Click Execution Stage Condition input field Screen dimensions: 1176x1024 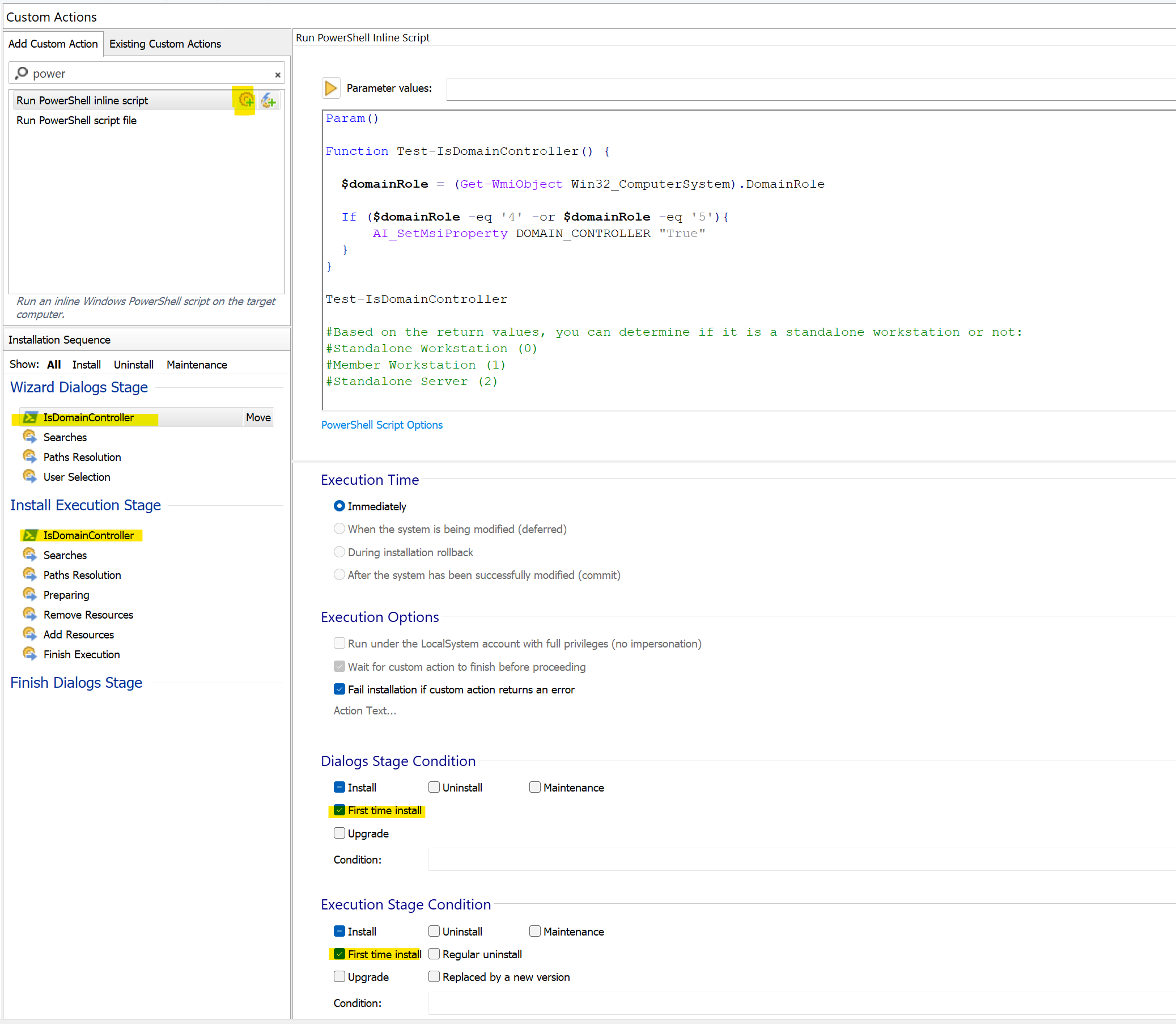coord(801,1004)
